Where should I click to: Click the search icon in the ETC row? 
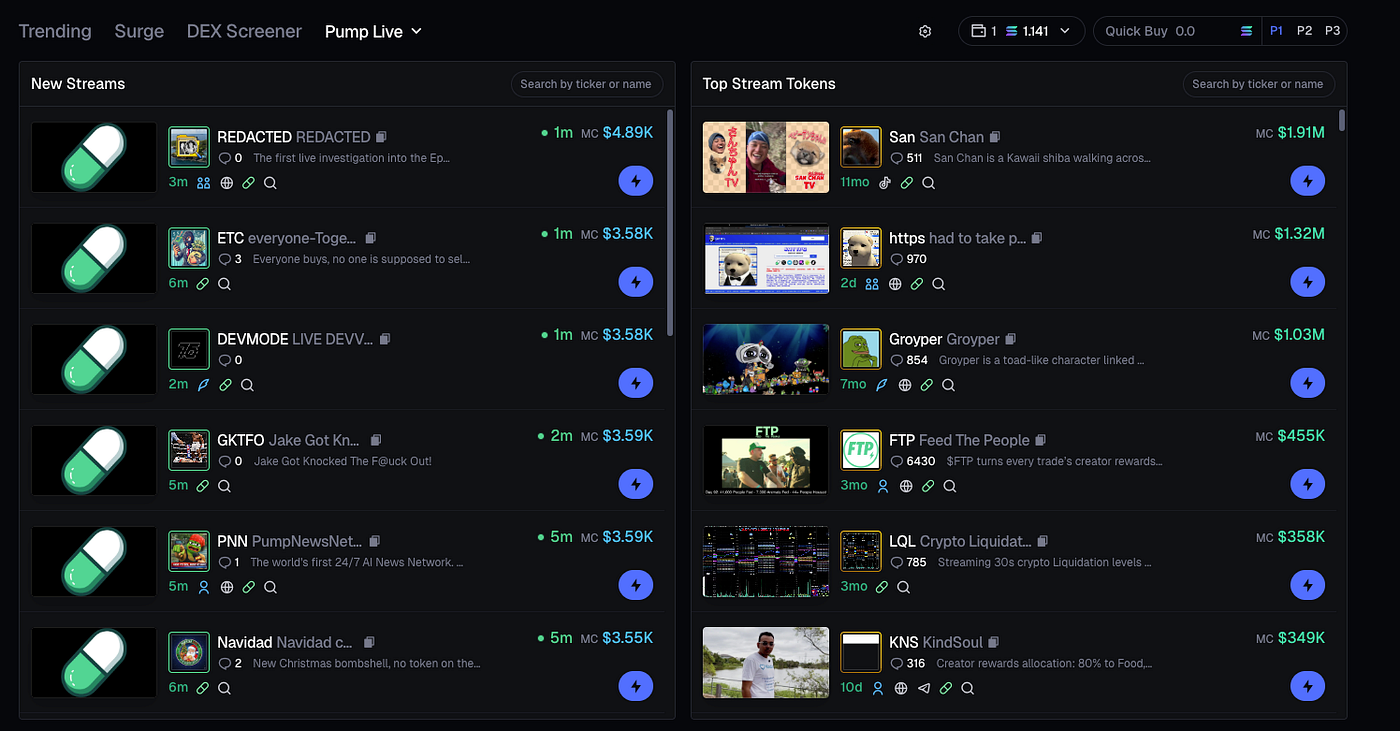click(225, 284)
